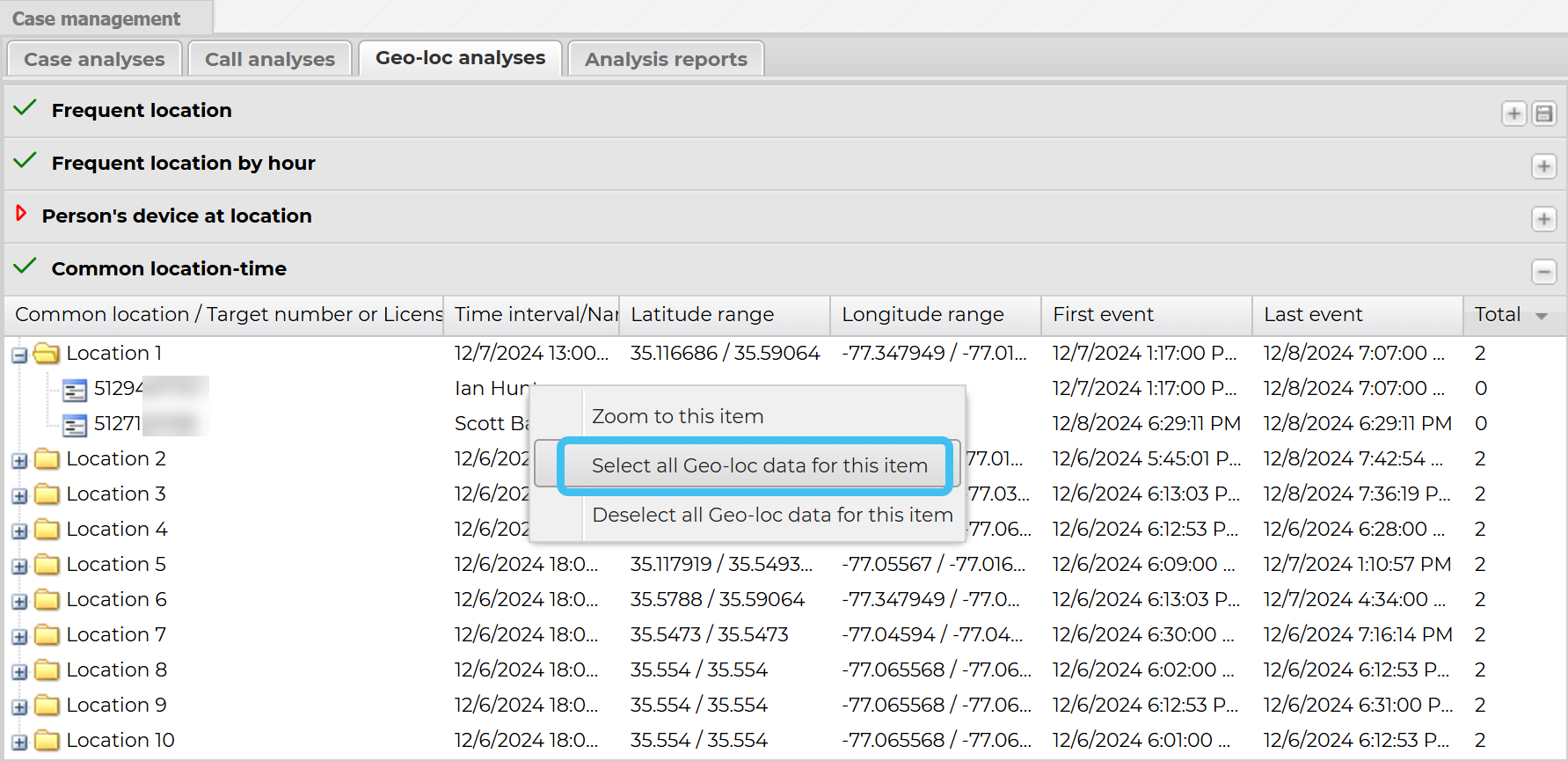Collapse the Location 1 tree node
The width and height of the screenshot is (1568, 761).
pyautogui.click(x=19, y=355)
